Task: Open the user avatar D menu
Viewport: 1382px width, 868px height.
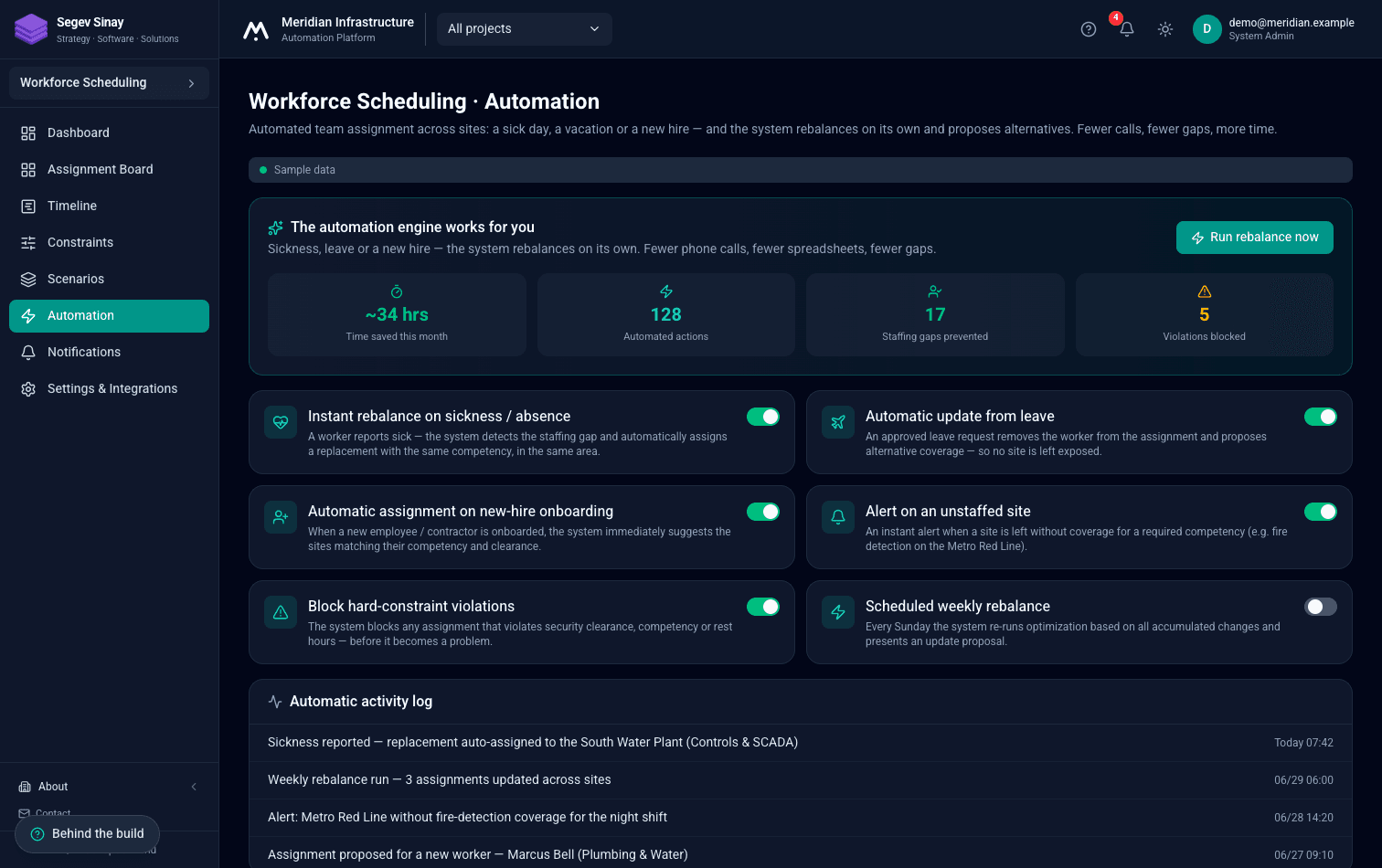Action: click(1207, 29)
